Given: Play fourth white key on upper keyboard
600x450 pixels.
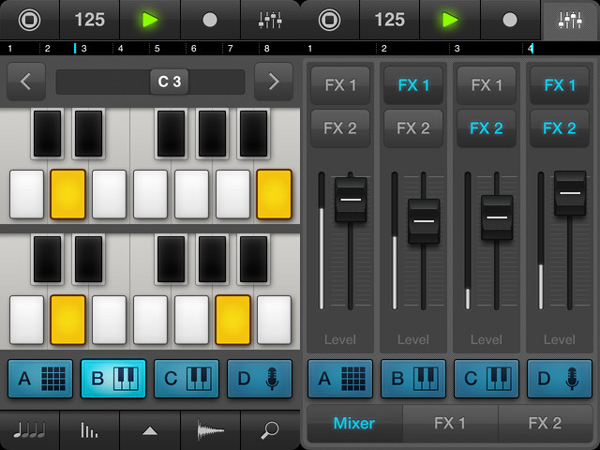Looking at the screenshot, I should click(x=150, y=194).
